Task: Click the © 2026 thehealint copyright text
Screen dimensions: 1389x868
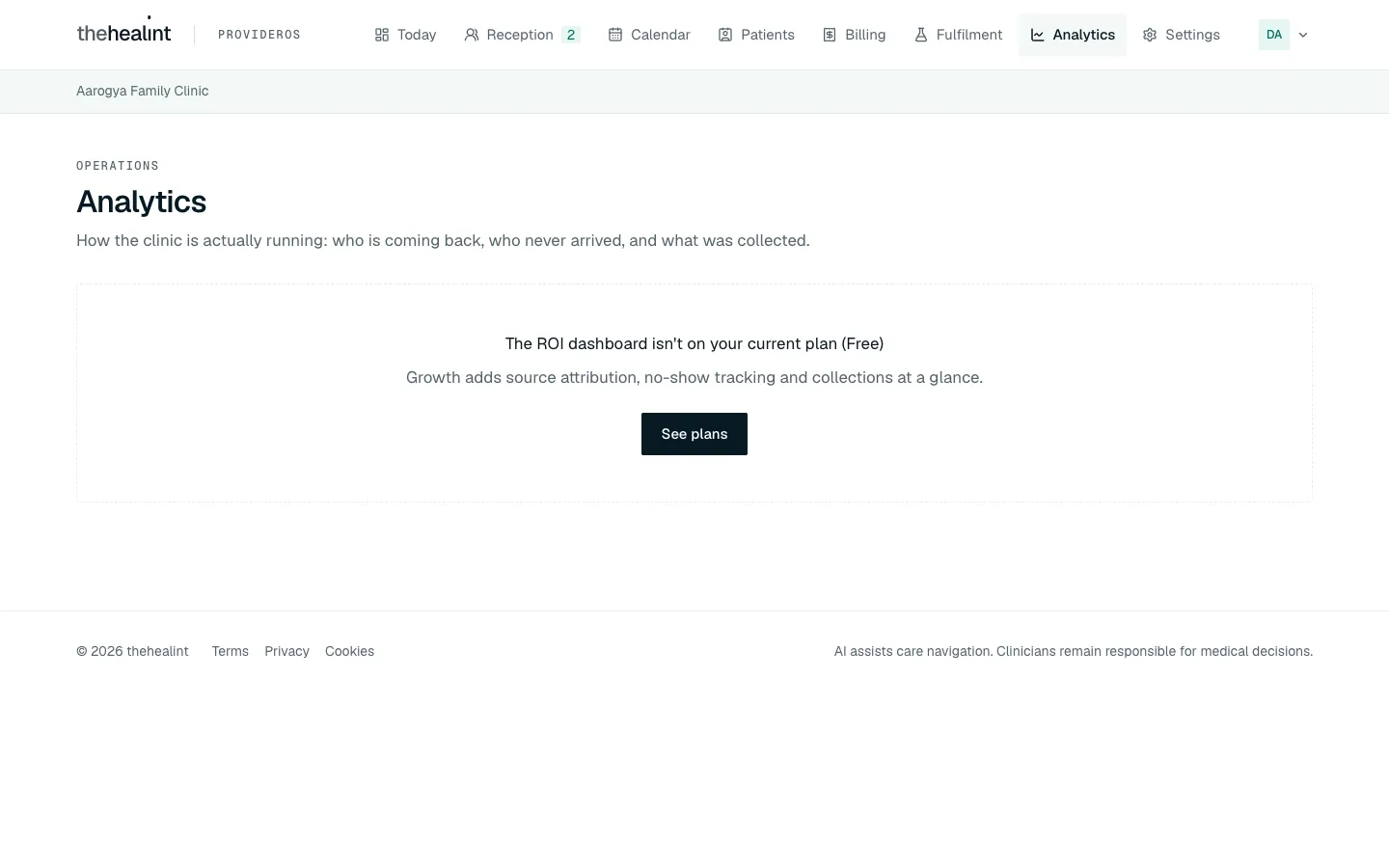Action: click(x=132, y=651)
